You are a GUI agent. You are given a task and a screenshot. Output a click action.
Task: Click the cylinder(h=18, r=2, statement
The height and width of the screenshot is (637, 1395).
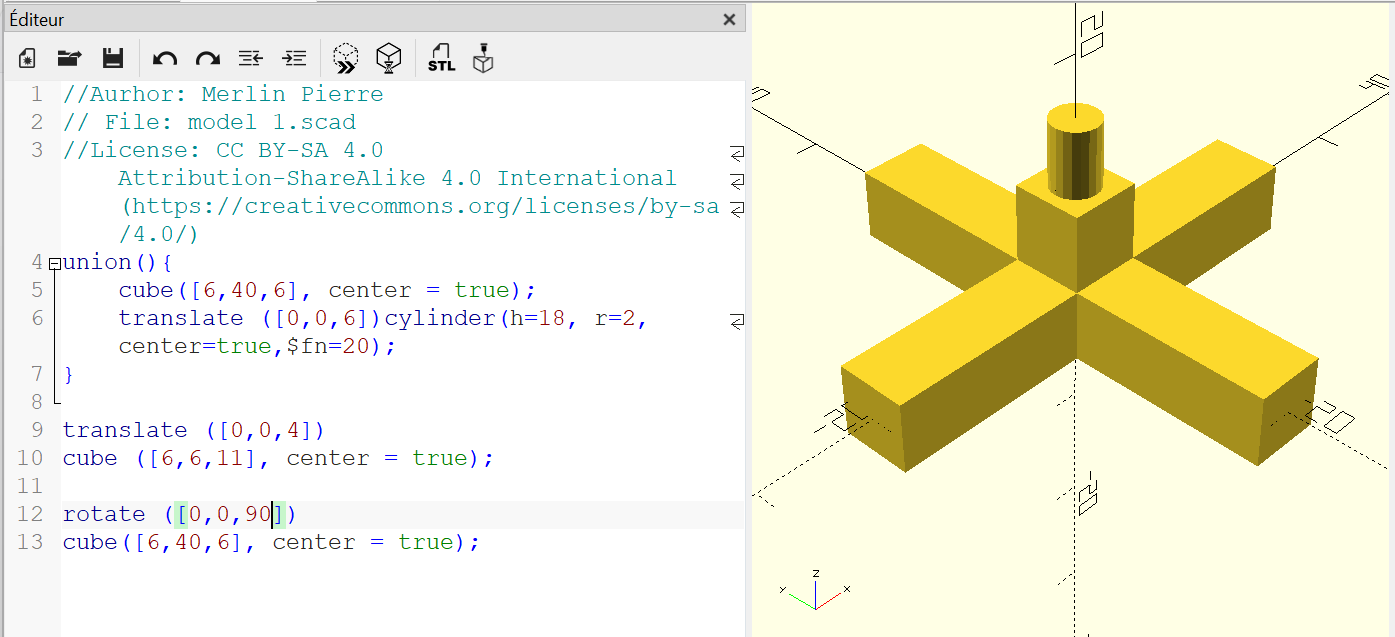pos(517,318)
